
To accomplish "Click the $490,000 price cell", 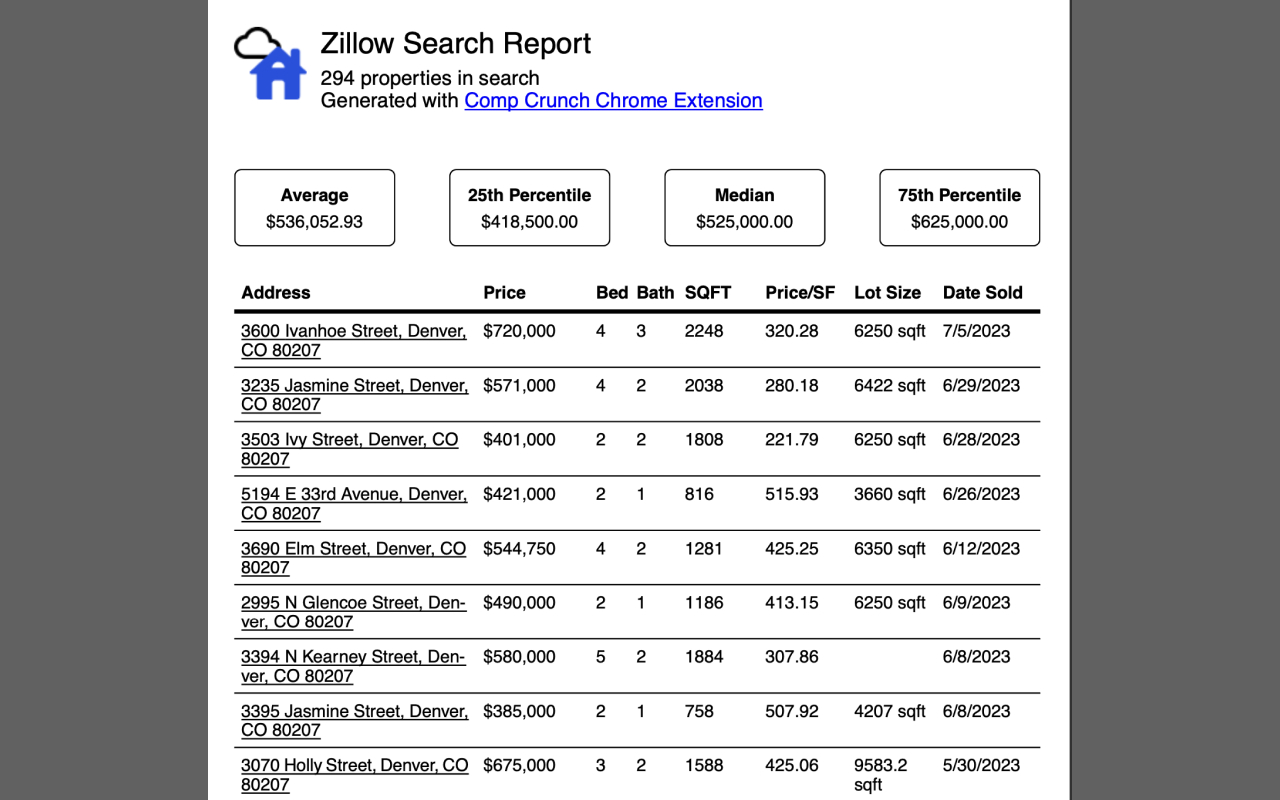I will click(x=519, y=602).
